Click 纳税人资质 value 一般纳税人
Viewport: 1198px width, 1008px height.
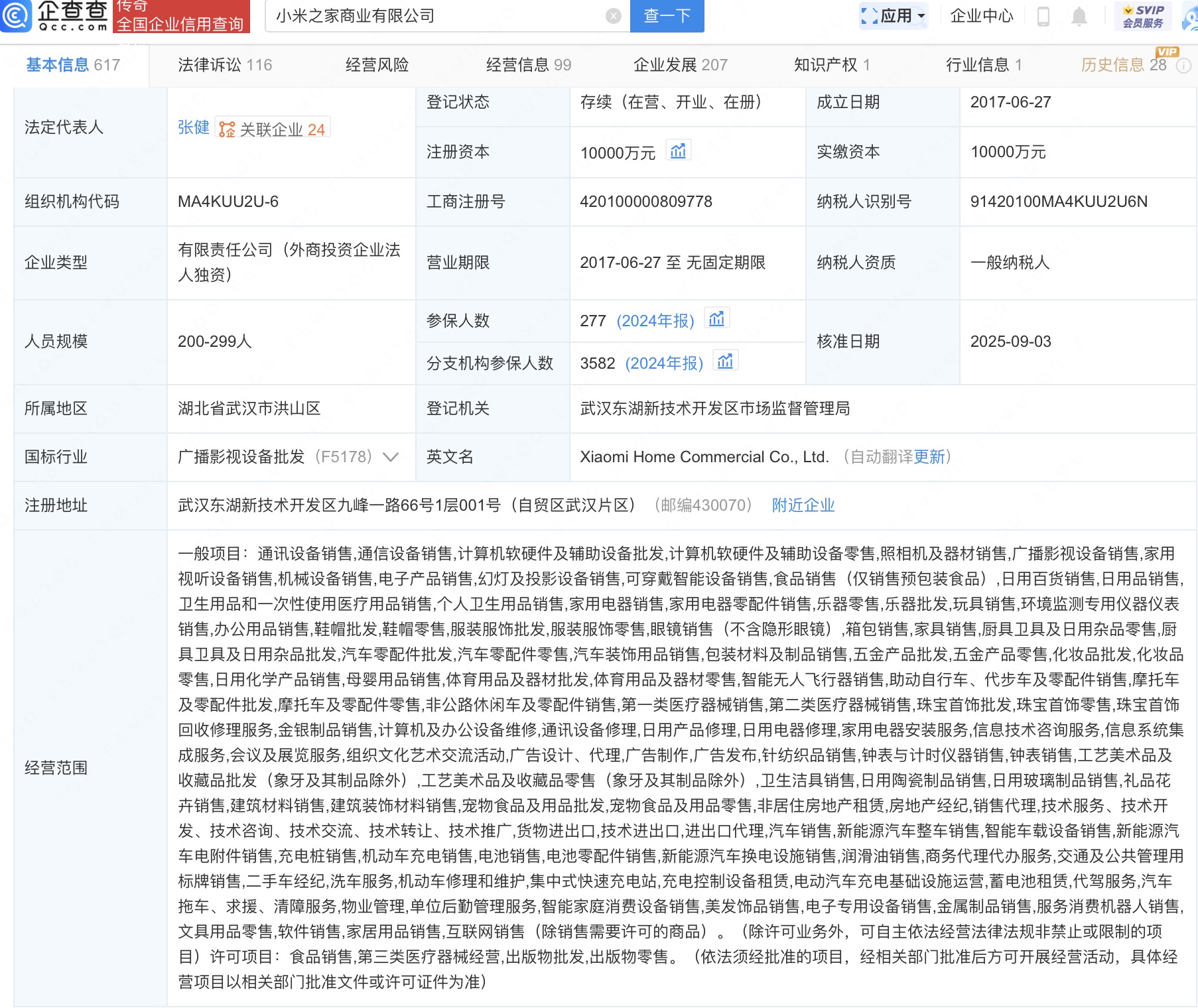pyautogui.click(x=1010, y=263)
